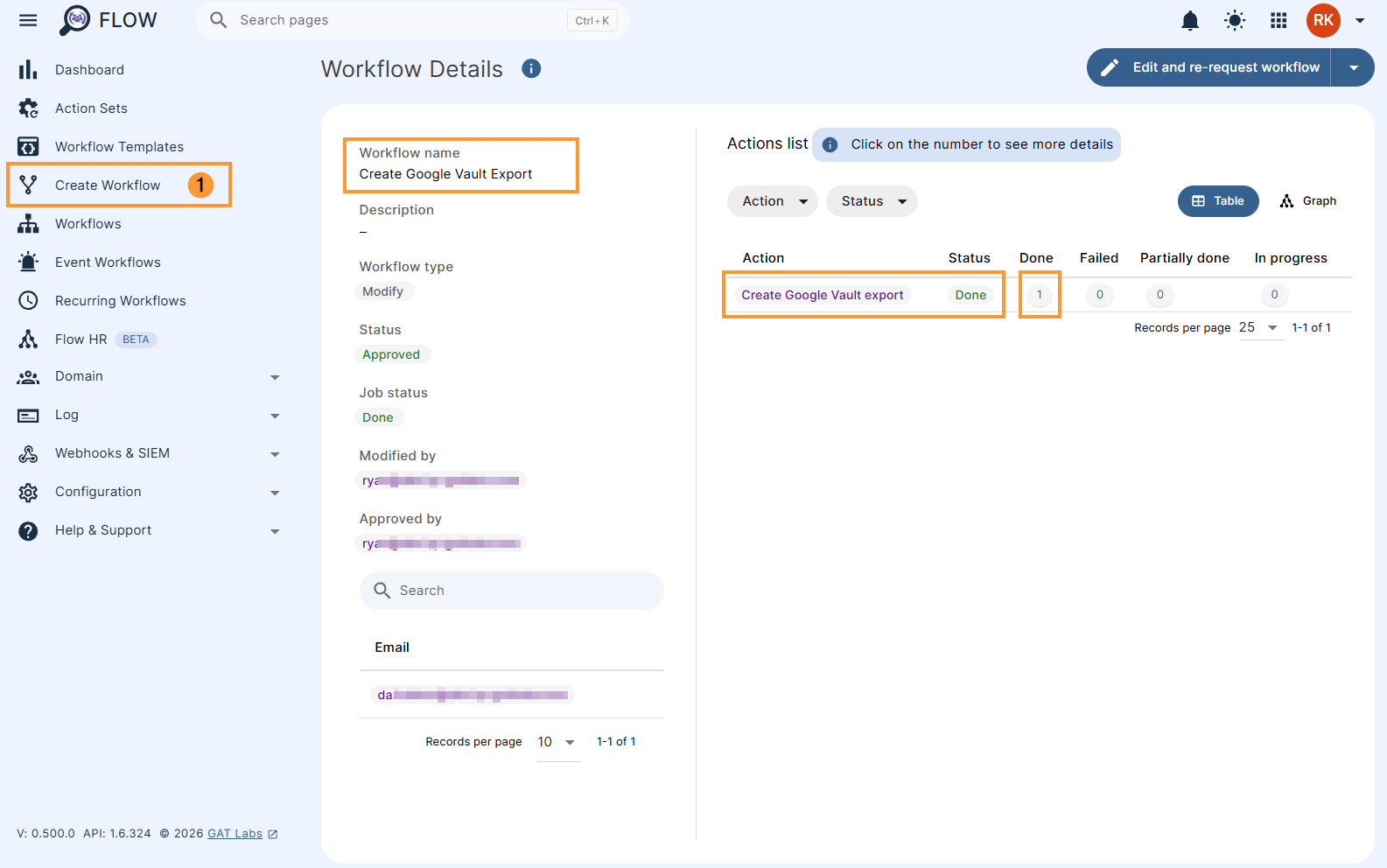The image size is (1387, 868).
Task: Click the FLOW logo
Action: tap(108, 20)
